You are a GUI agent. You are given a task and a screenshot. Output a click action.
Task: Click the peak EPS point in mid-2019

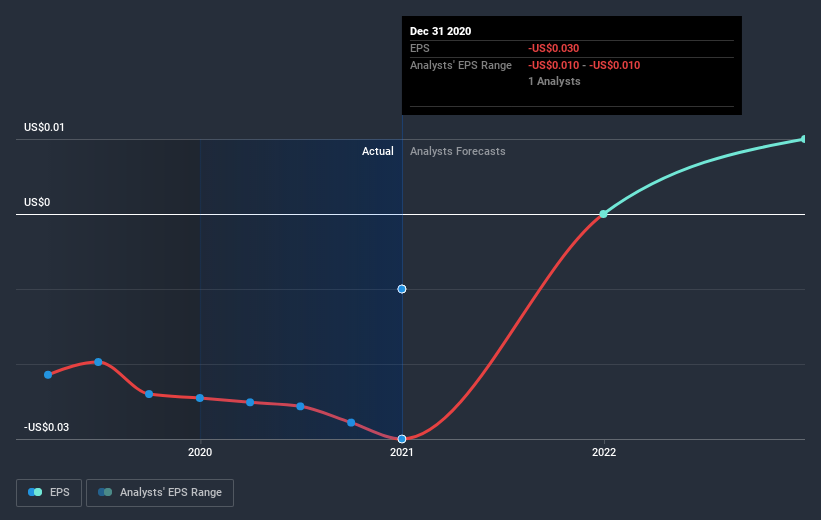pyautogui.click(x=98, y=362)
